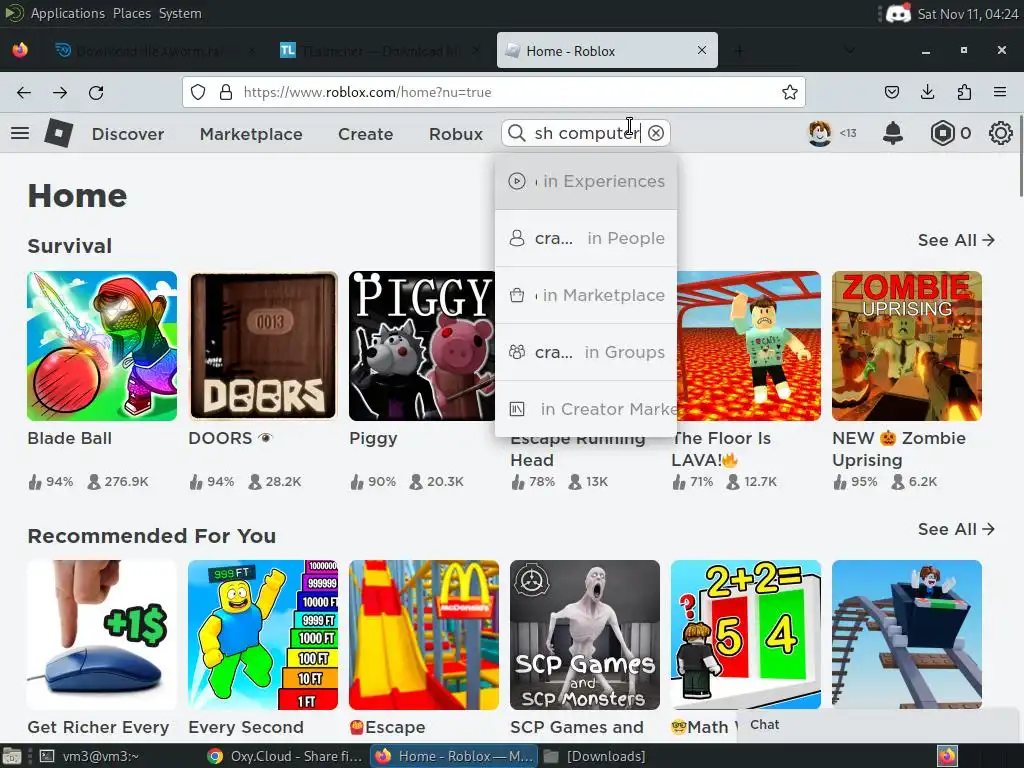Click the Firefox view icon in tab bar
Viewport: 1024px width, 768px height.
pyautogui.click(x=20, y=50)
